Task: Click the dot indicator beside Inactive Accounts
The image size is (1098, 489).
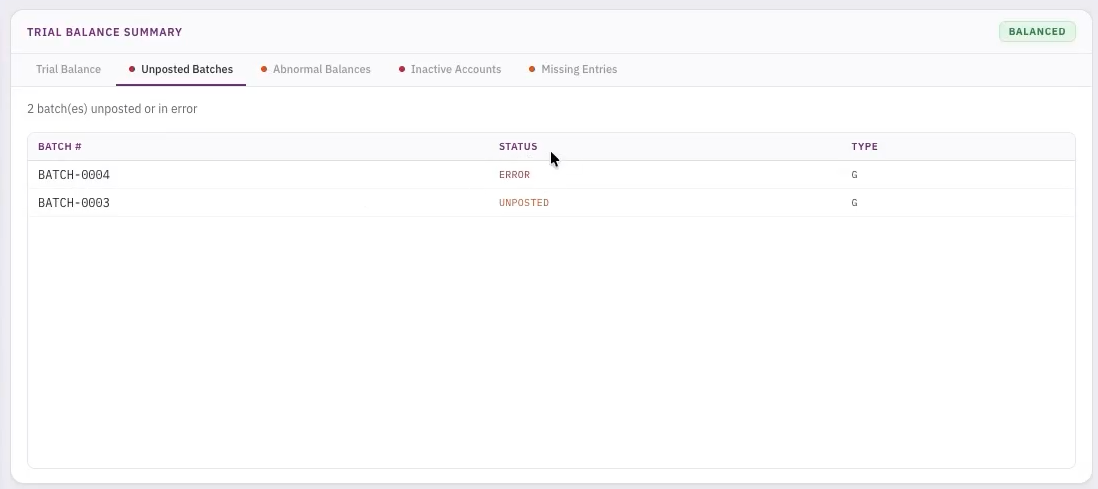Action: pyautogui.click(x=402, y=70)
